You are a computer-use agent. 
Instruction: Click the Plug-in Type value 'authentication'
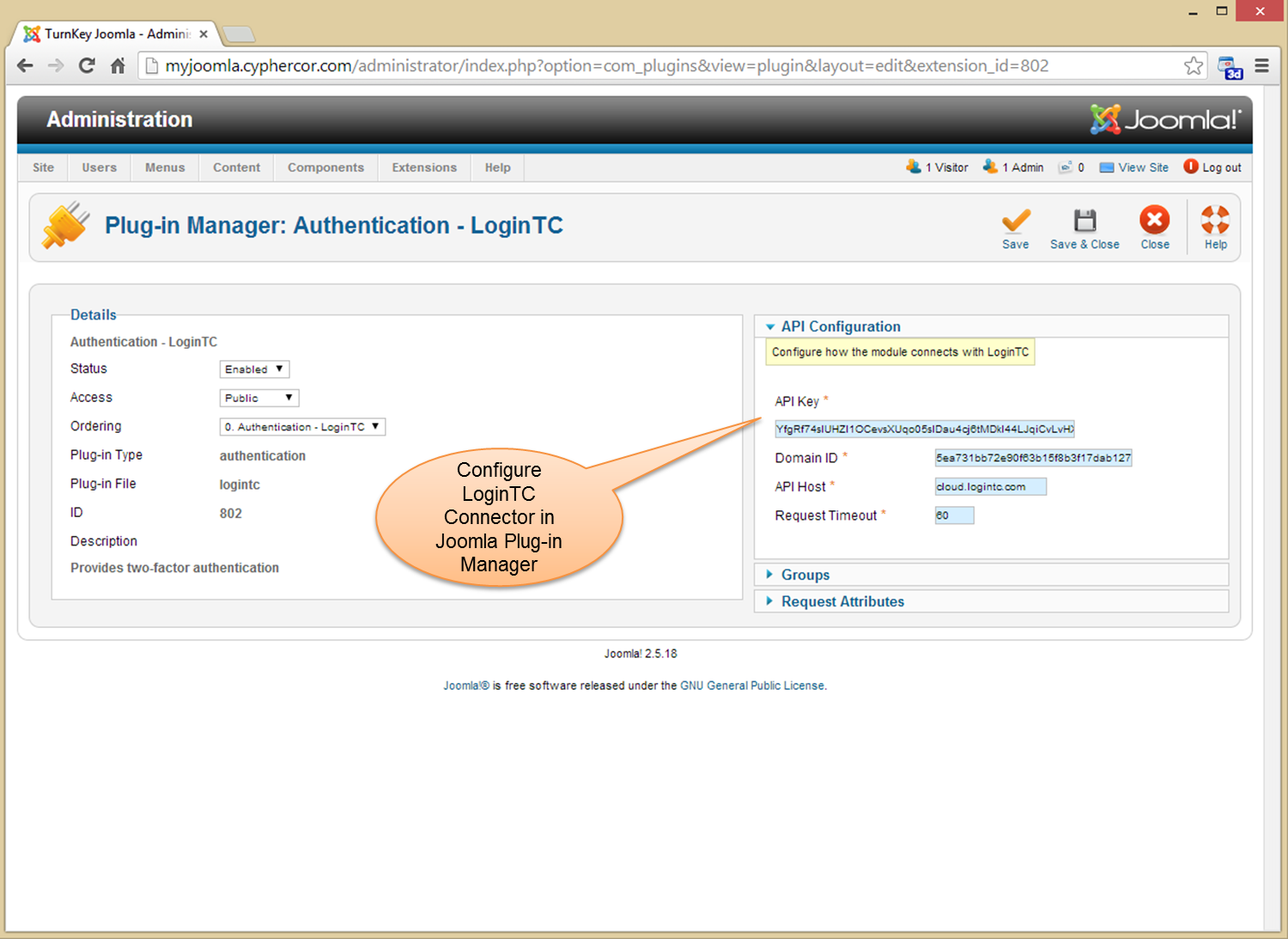point(263,456)
